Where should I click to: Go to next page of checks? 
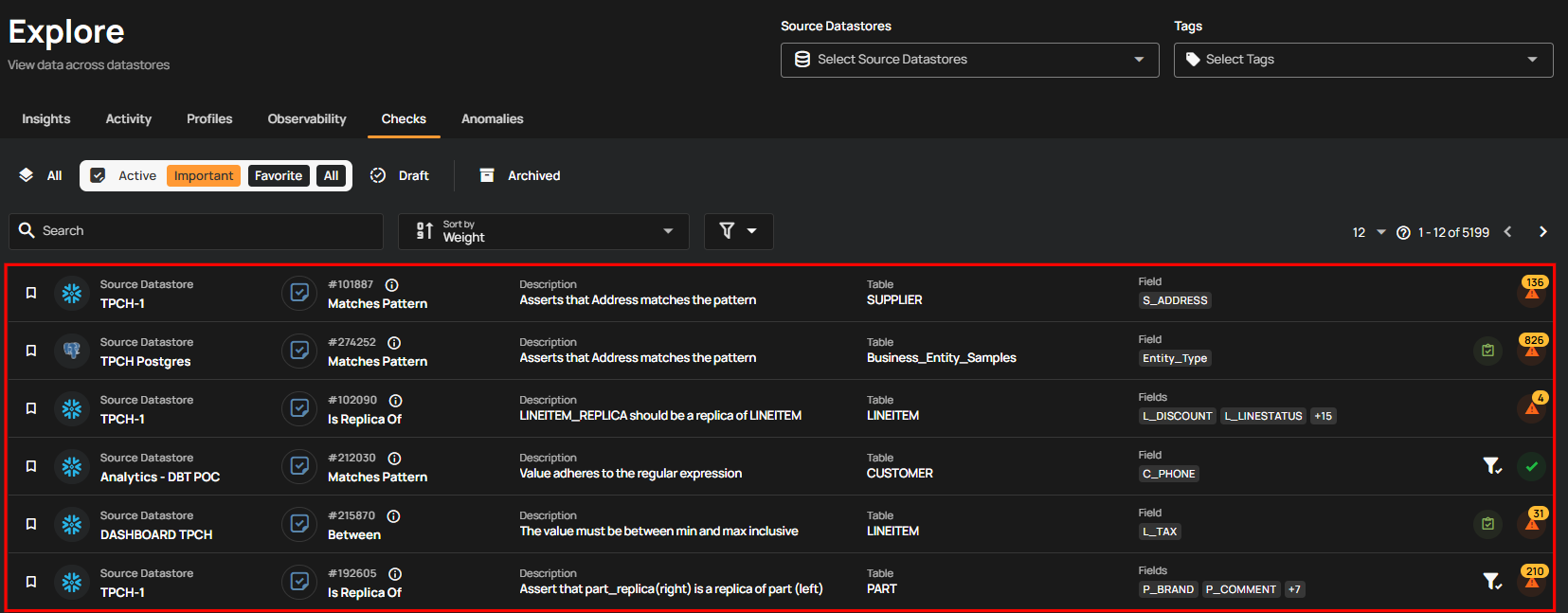tap(1542, 232)
